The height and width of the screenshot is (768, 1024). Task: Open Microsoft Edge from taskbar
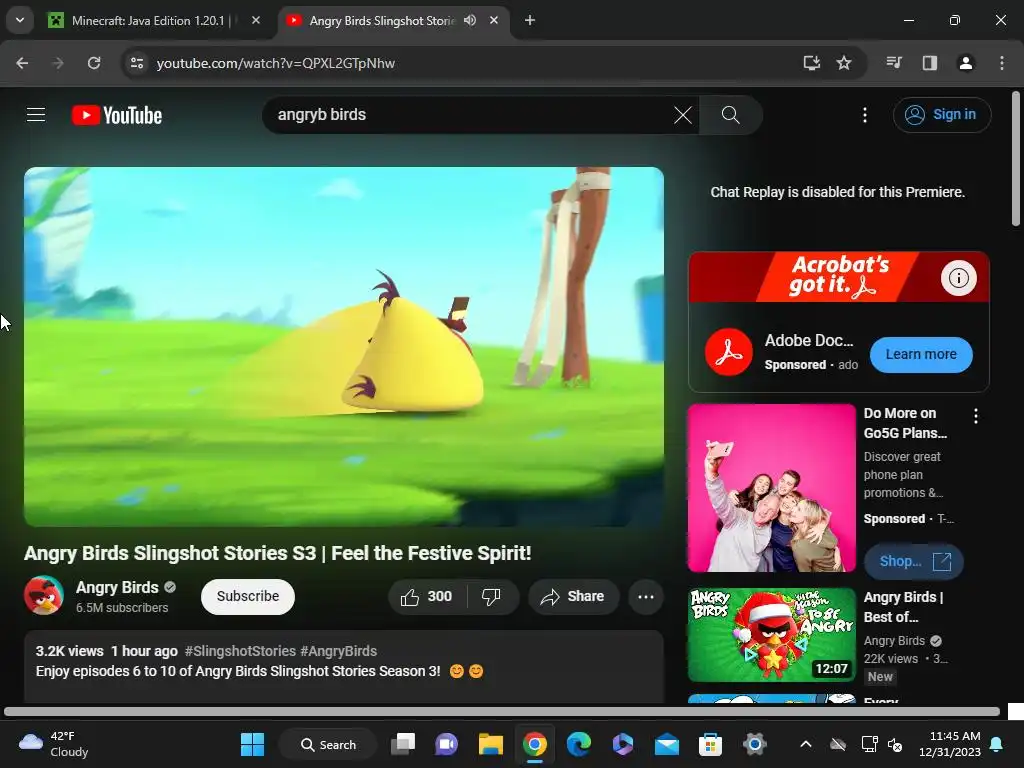pos(579,744)
